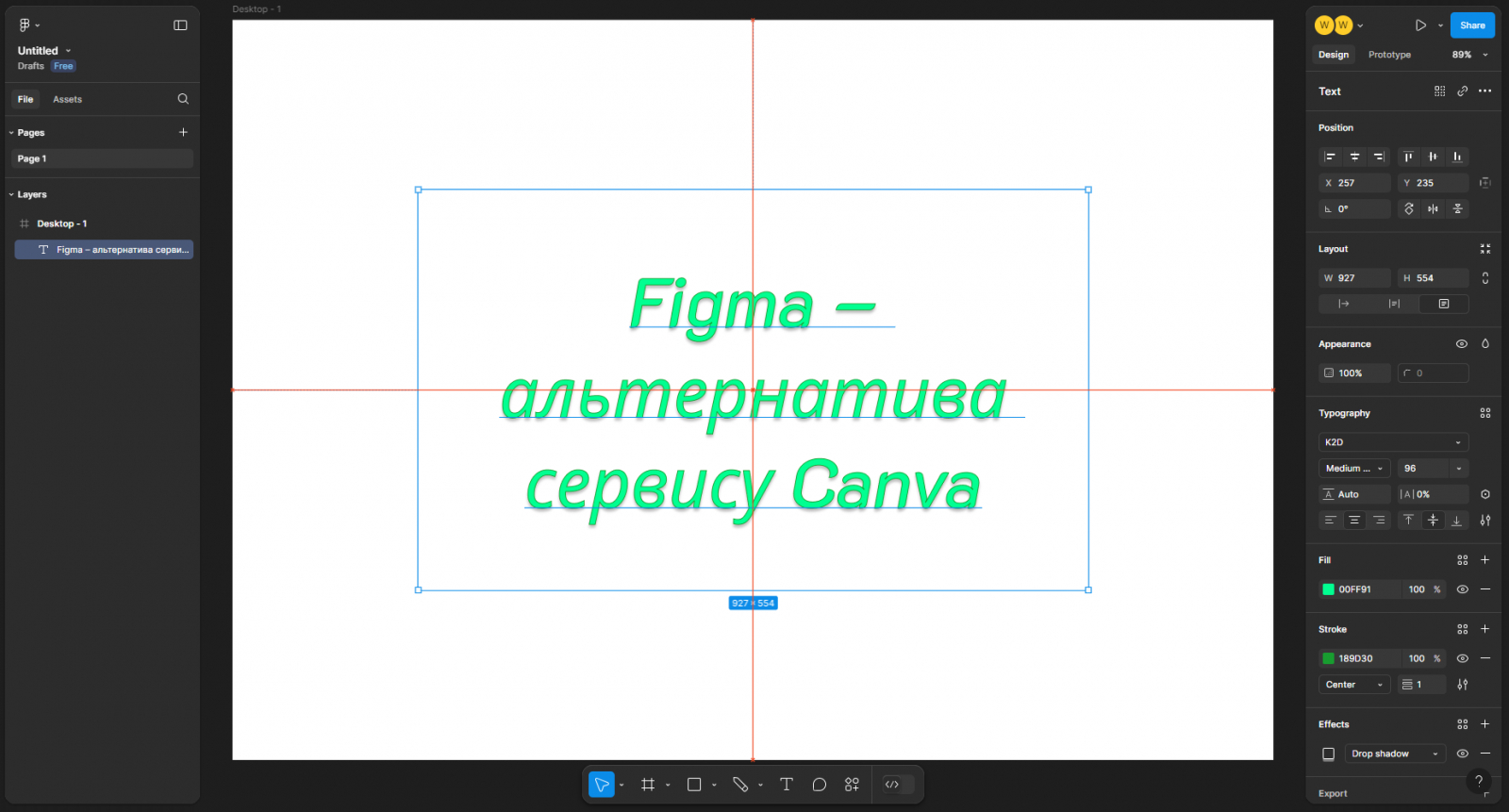Viewport: 1509px width, 812px height.
Task: Add a new effect with plus
Action: pos(1485,724)
